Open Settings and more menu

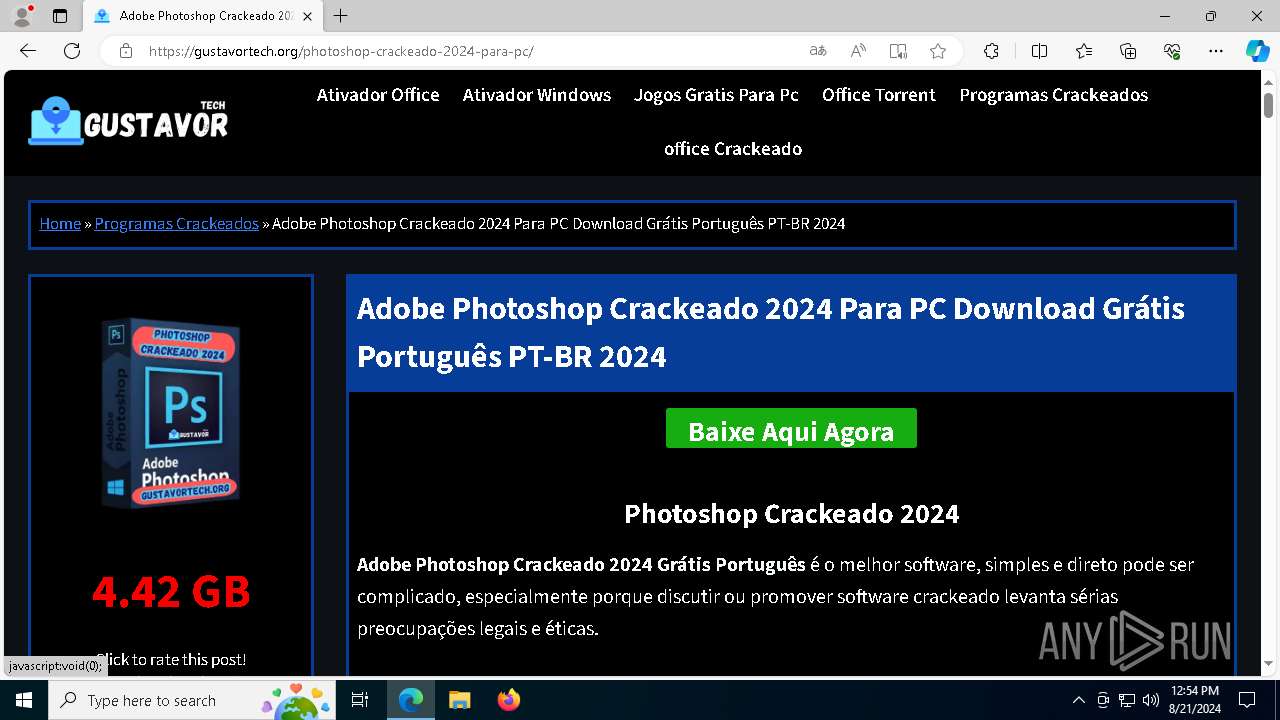tap(1216, 51)
